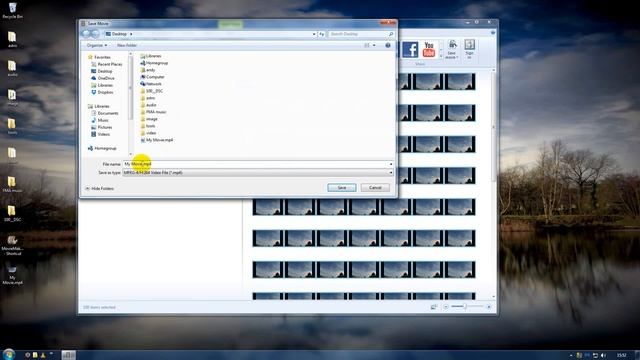Publish the movie to YouTube in Movie Maker

tap(429, 50)
